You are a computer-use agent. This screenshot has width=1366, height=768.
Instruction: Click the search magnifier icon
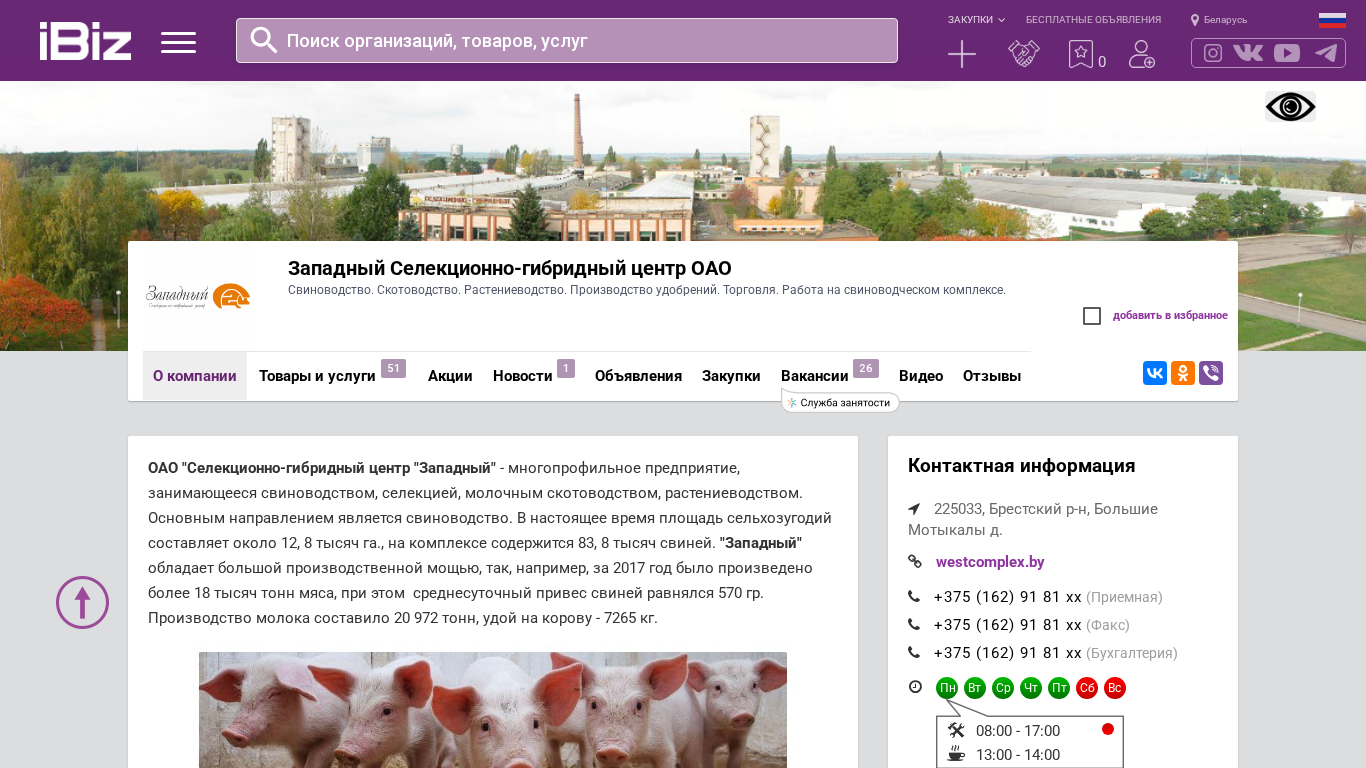pos(264,40)
